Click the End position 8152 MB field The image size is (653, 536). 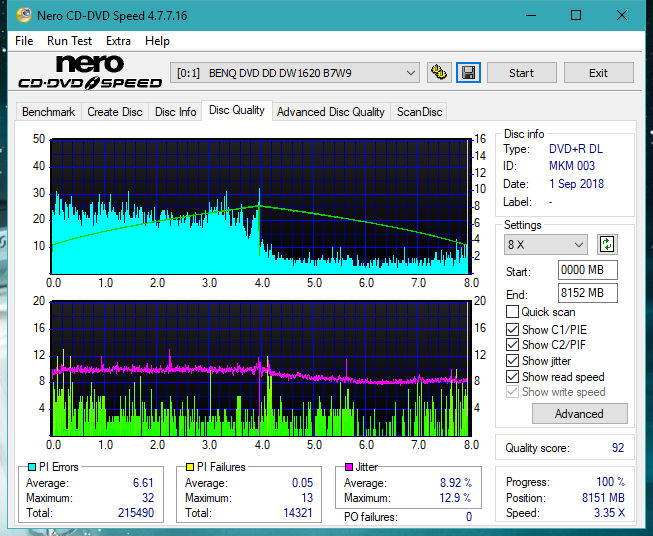[587, 293]
